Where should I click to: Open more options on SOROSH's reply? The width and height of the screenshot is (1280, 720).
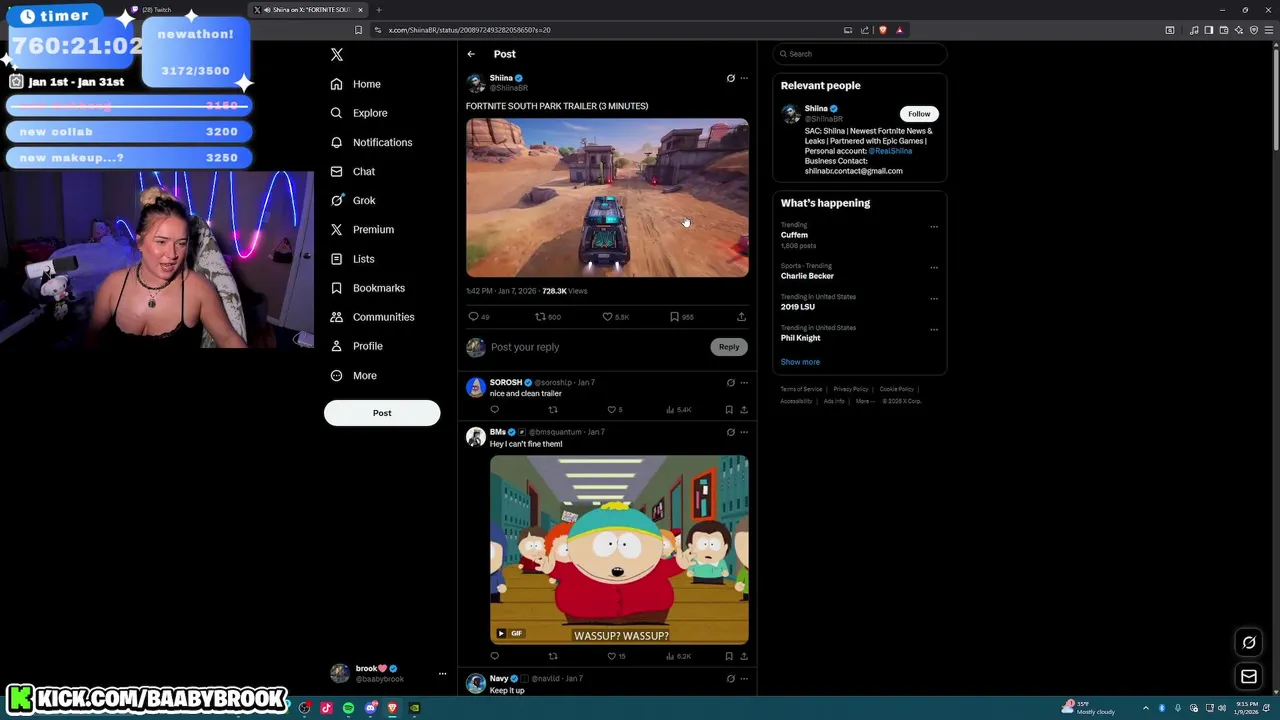pyautogui.click(x=743, y=382)
